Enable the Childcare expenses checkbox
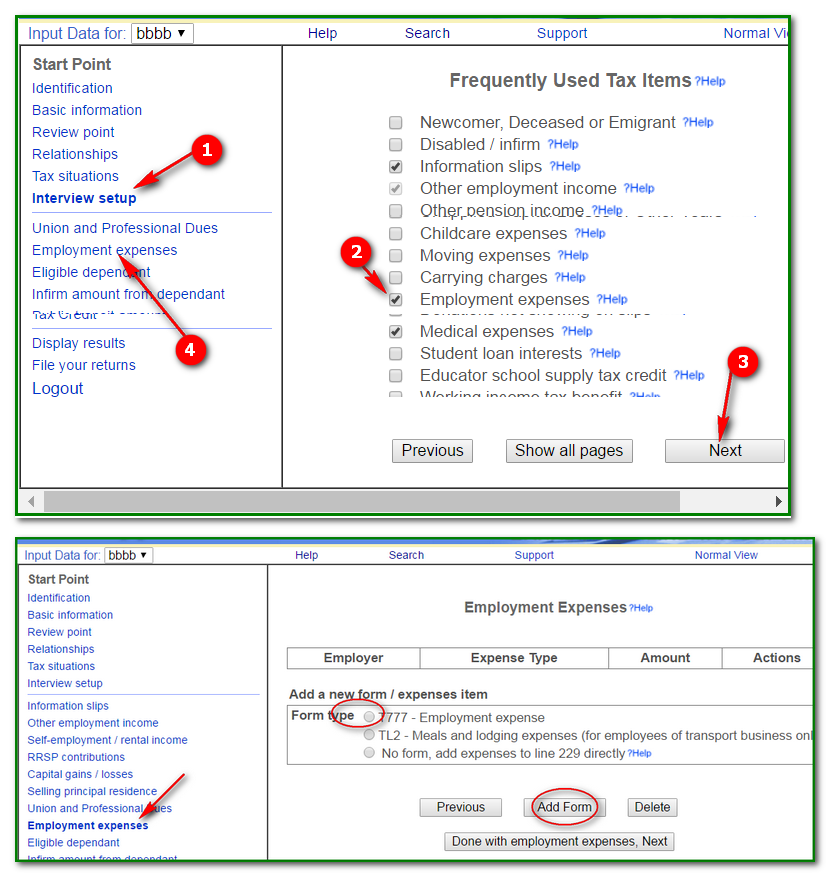The width and height of the screenshot is (831, 878). point(395,233)
